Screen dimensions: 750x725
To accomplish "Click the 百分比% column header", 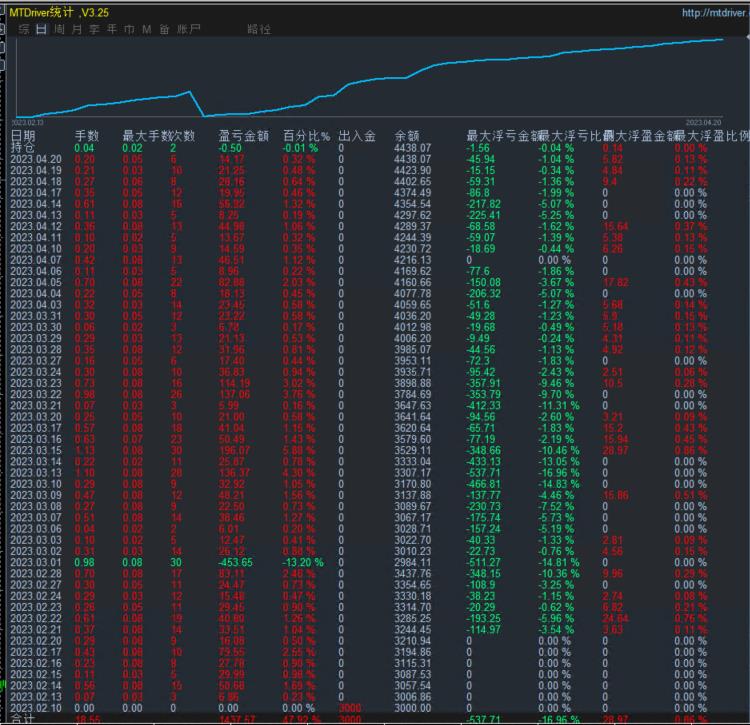I will point(306,136).
